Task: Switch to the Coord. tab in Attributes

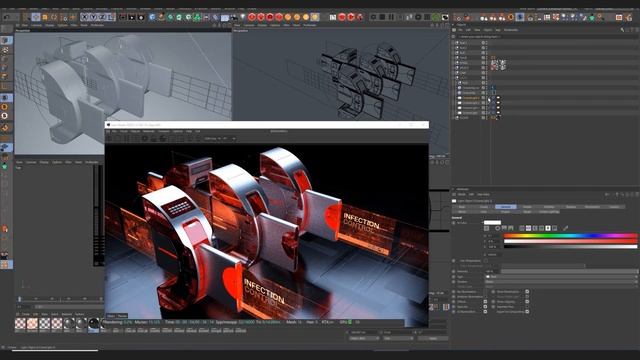Action: [484, 207]
